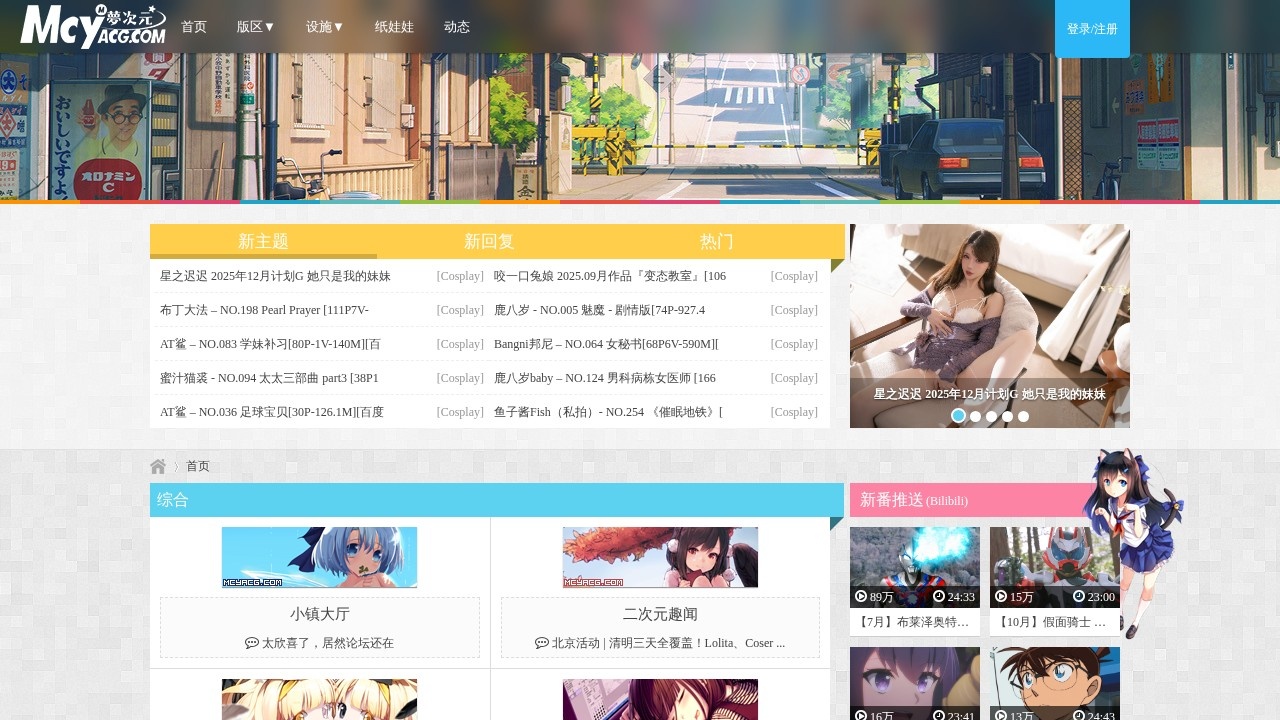Image resolution: width=1280 pixels, height=720 pixels.
Task: Click comment bubble icon under 二次元趣闻
Action: point(541,643)
